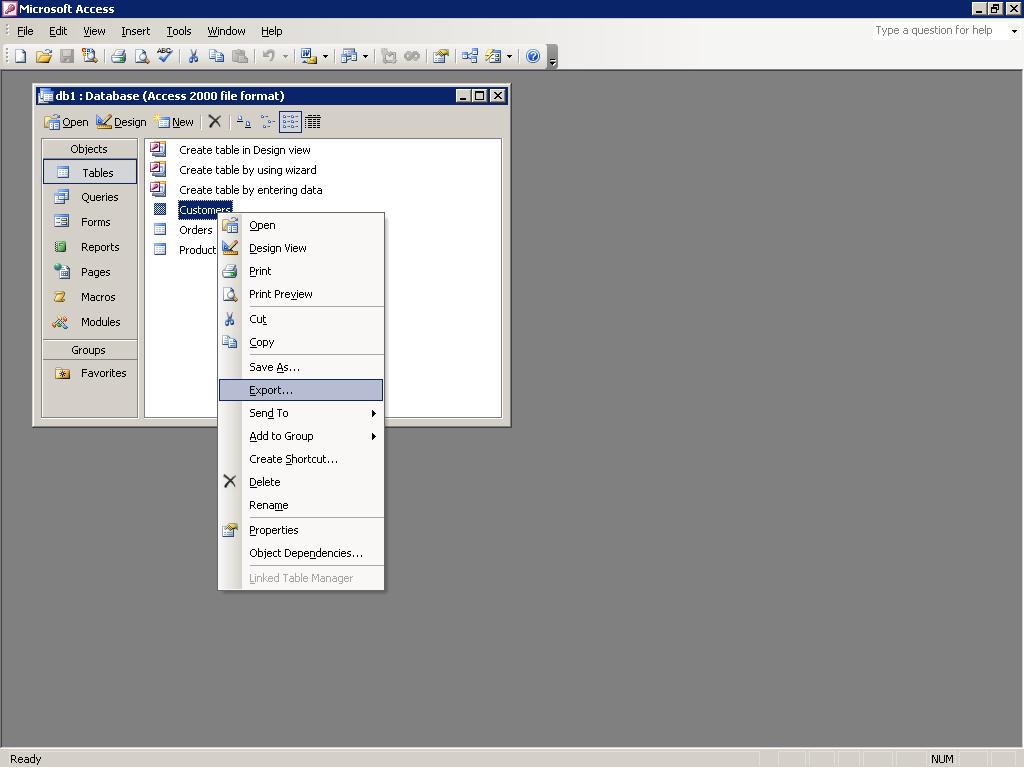Viewport: 1024px width, 768px height.
Task: Run the ABC Spelling check icon
Action: (165, 56)
